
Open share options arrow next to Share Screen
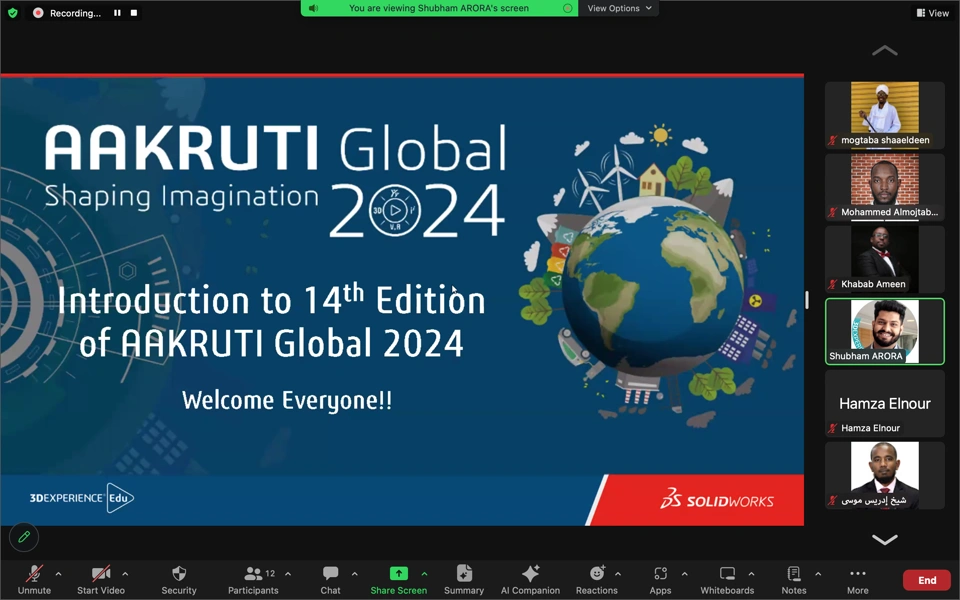click(424, 574)
